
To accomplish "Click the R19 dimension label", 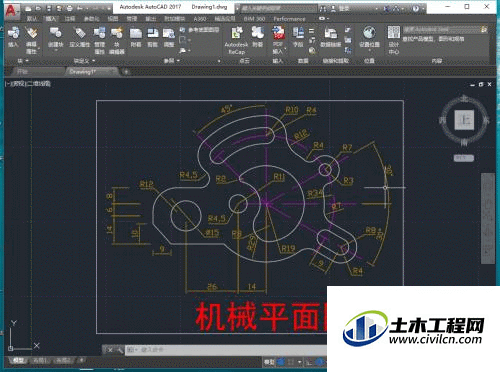I will [288, 249].
